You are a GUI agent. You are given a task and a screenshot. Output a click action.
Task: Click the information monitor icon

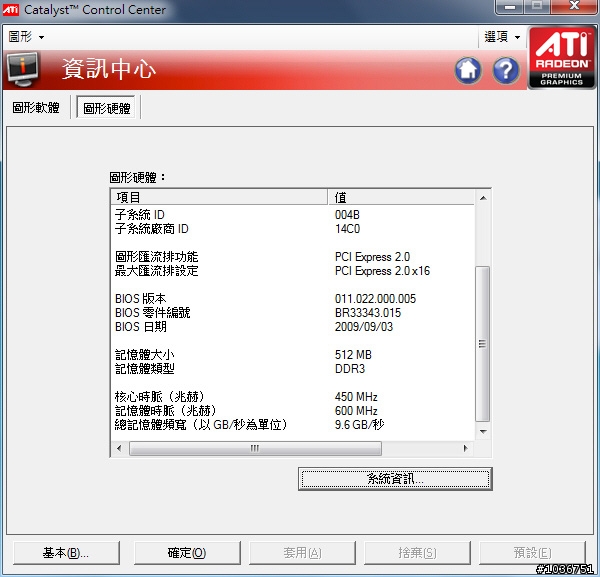pyautogui.click(x=23, y=70)
